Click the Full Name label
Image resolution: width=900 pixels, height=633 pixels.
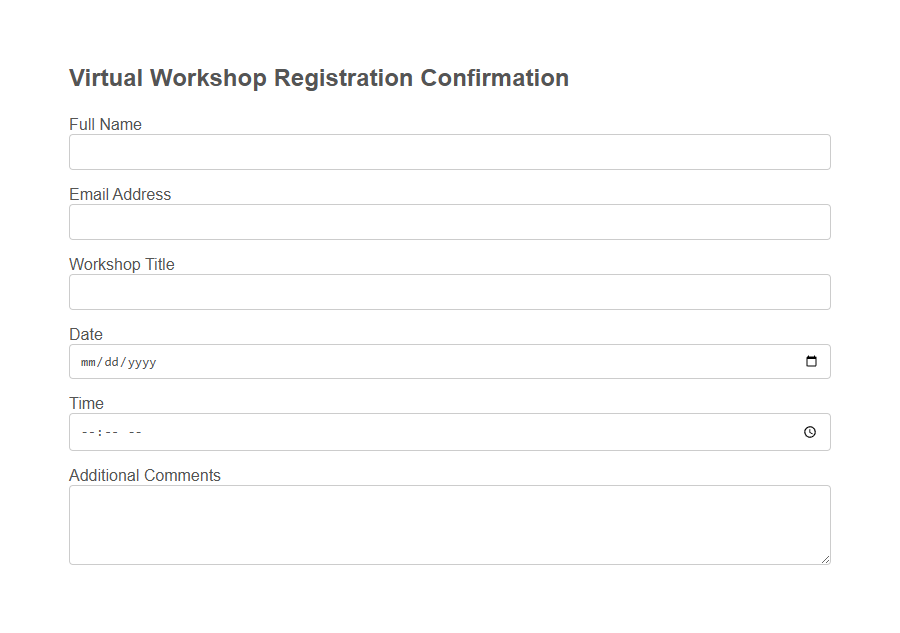coord(105,124)
